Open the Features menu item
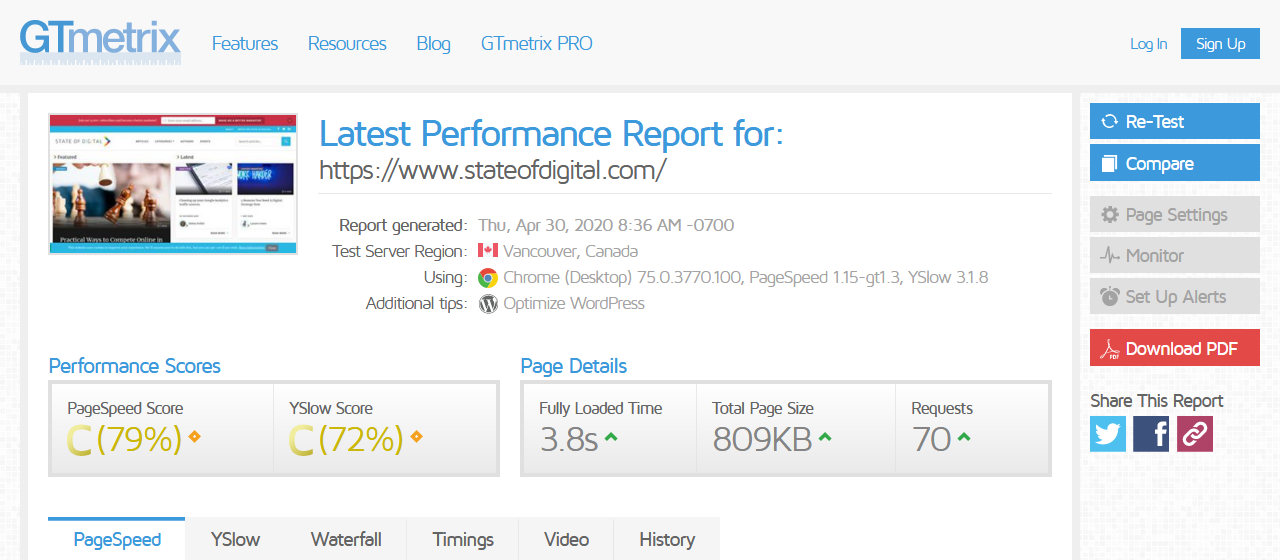Screen dimensions: 1280x560 pyautogui.click(x=245, y=44)
